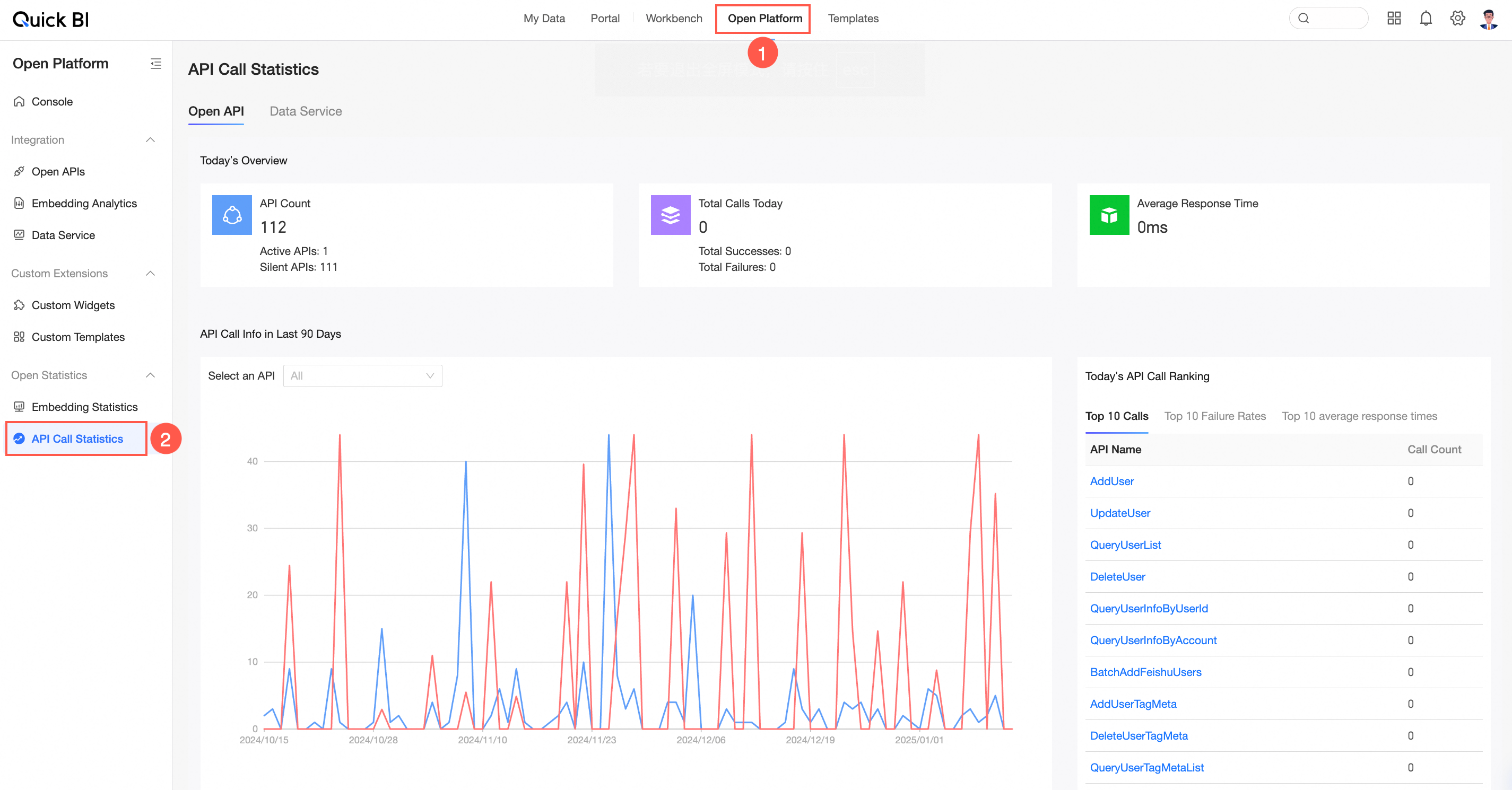Open the user avatar menu
1512x790 pixels.
pos(1489,19)
